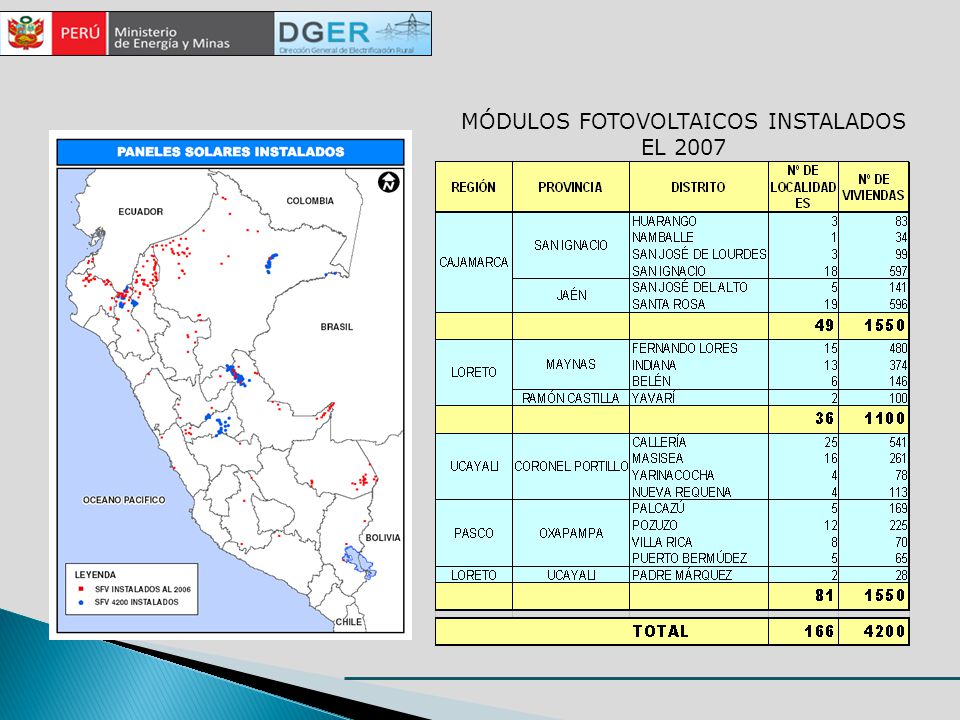Image resolution: width=960 pixels, height=720 pixels.
Task: Click the 'MÓDULOS FOTOVOLTAICOS INSTALADOS EL 2007' heading
Action: (x=683, y=133)
